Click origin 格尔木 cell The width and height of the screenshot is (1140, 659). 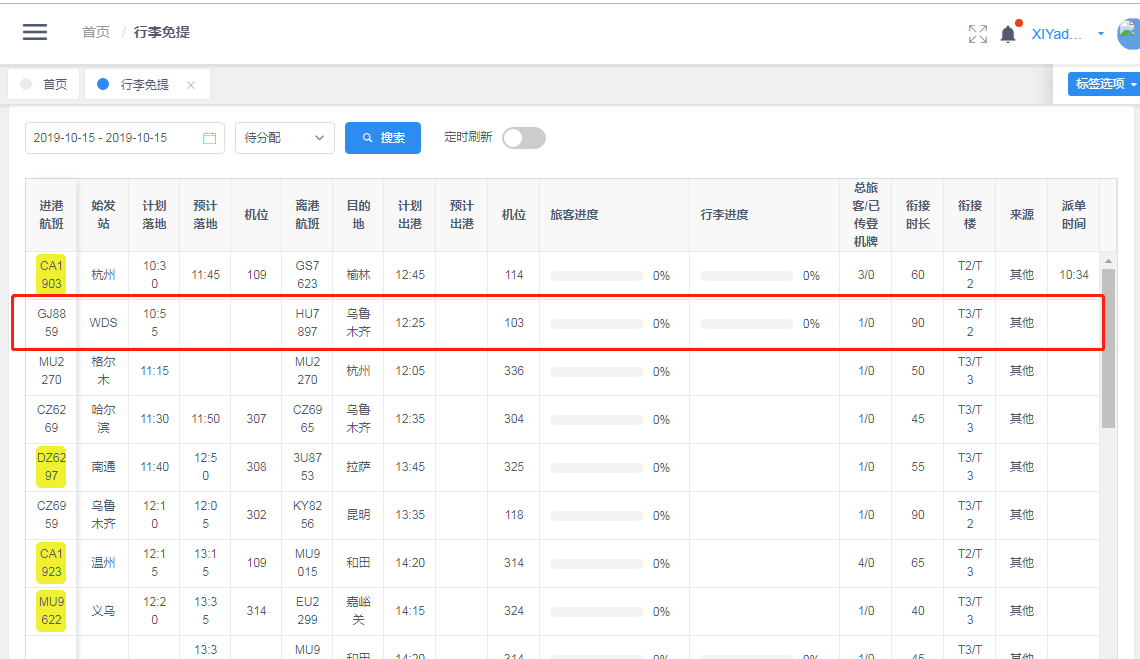[103, 371]
